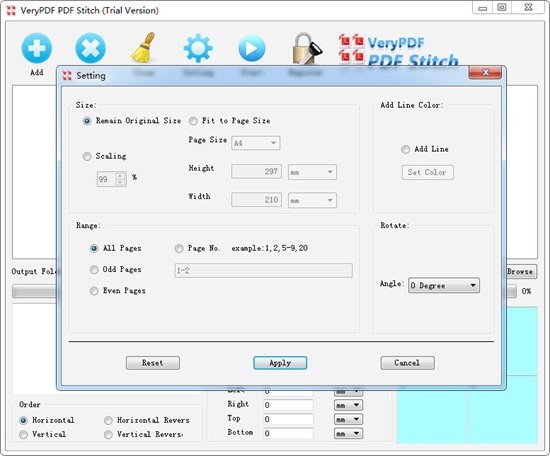Click the Set Color button
The height and width of the screenshot is (456, 550).
pyautogui.click(x=428, y=172)
